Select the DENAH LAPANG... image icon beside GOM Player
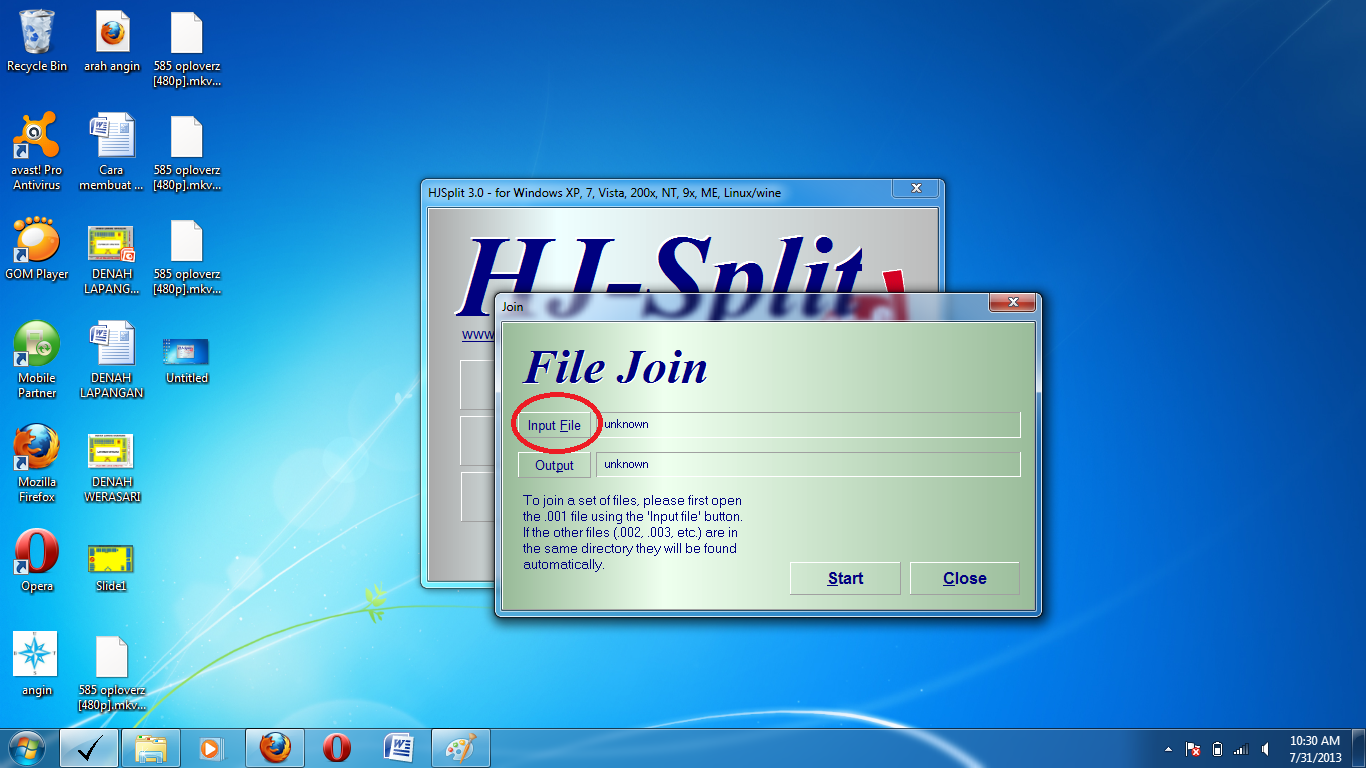The height and width of the screenshot is (768, 1366). (112, 257)
